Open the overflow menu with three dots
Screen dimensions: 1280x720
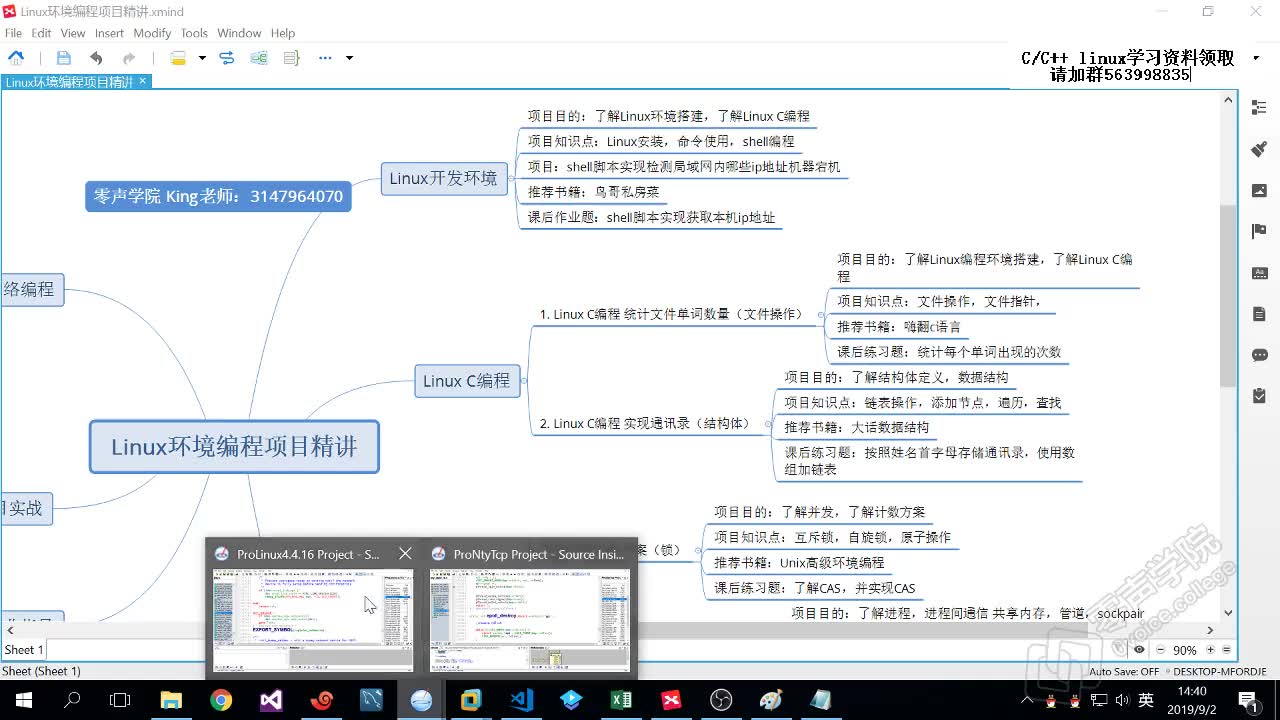pos(325,58)
